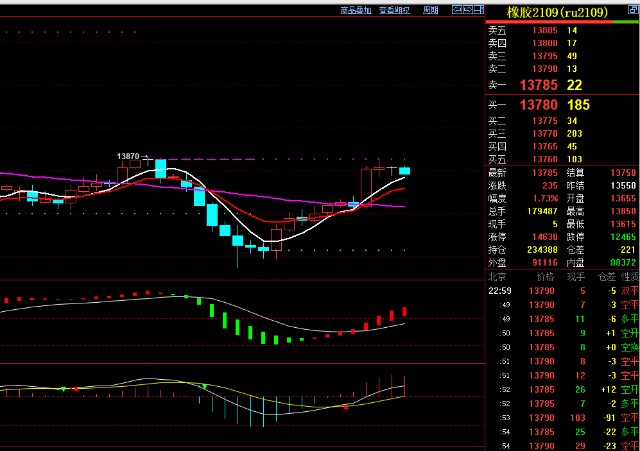The width and height of the screenshot is (640, 451).
Task: Click the 13870 high price marker label
Action: [x=128, y=156]
